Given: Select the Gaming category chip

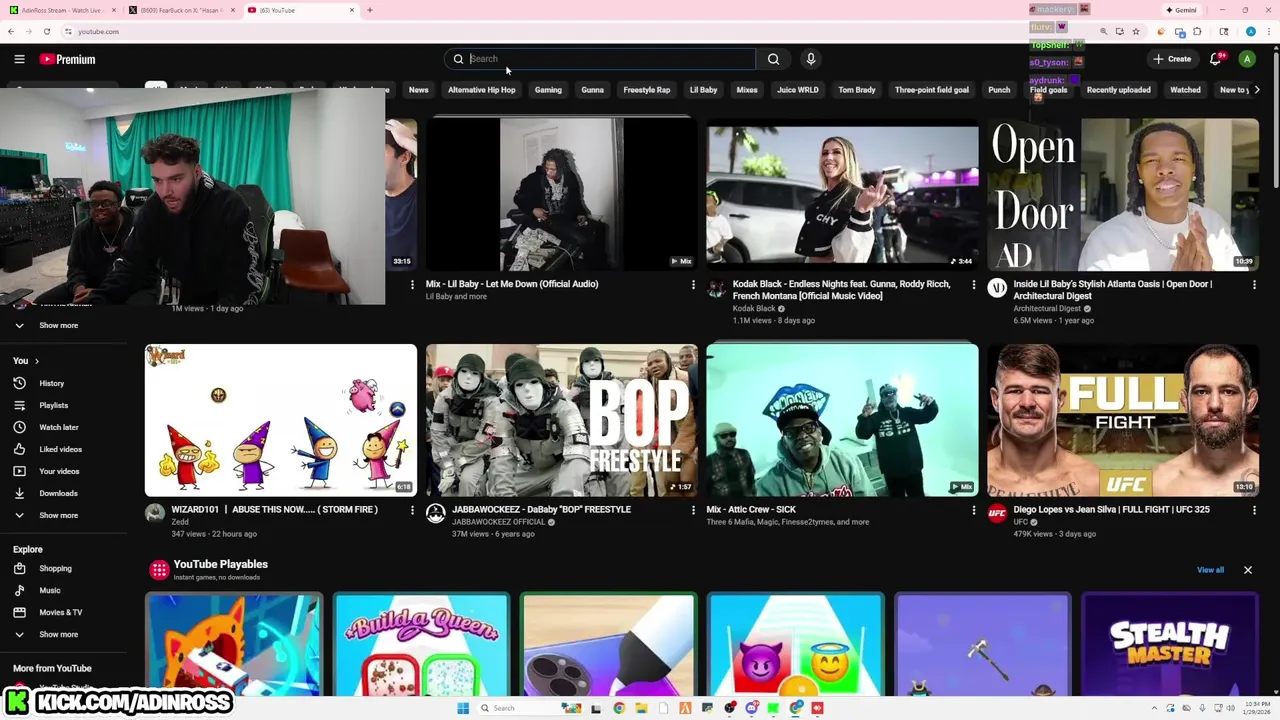Looking at the screenshot, I should tap(548, 90).
